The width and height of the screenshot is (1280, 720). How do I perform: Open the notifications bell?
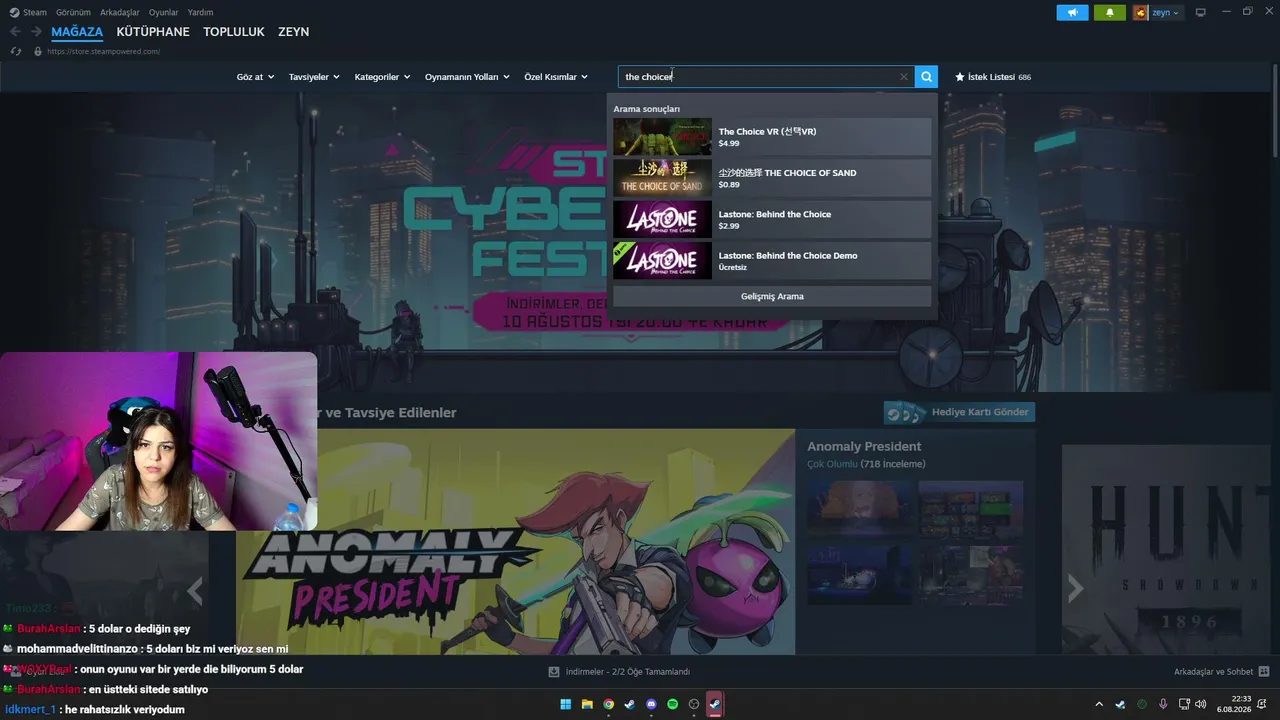[x=1109, y=12]
